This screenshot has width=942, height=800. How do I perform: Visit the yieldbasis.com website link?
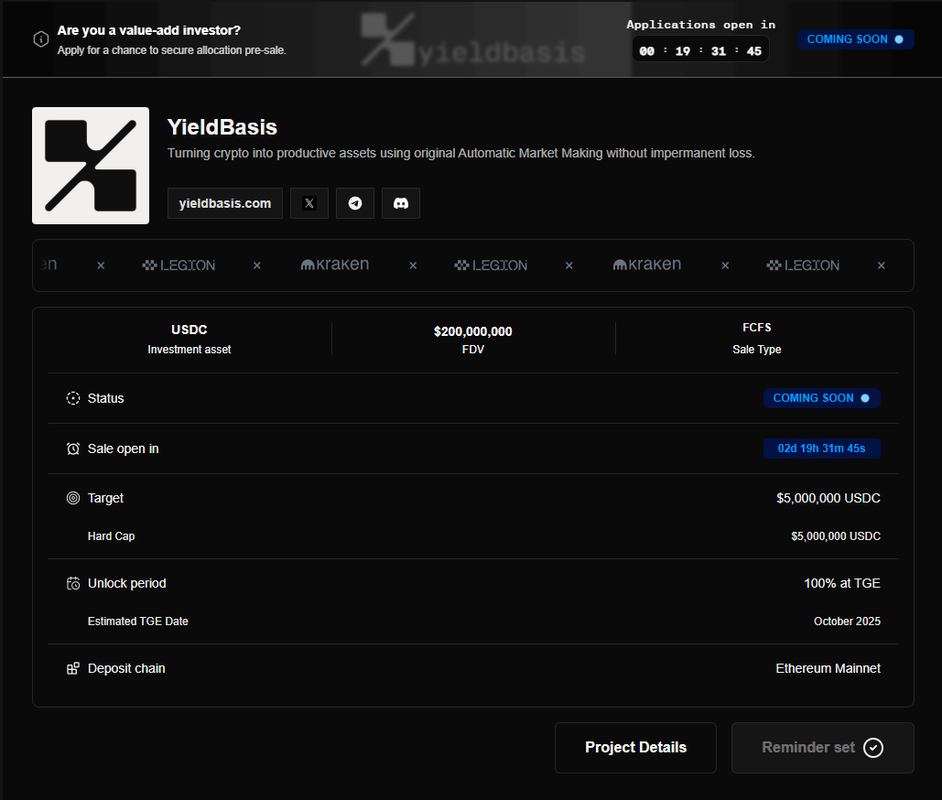225,203
